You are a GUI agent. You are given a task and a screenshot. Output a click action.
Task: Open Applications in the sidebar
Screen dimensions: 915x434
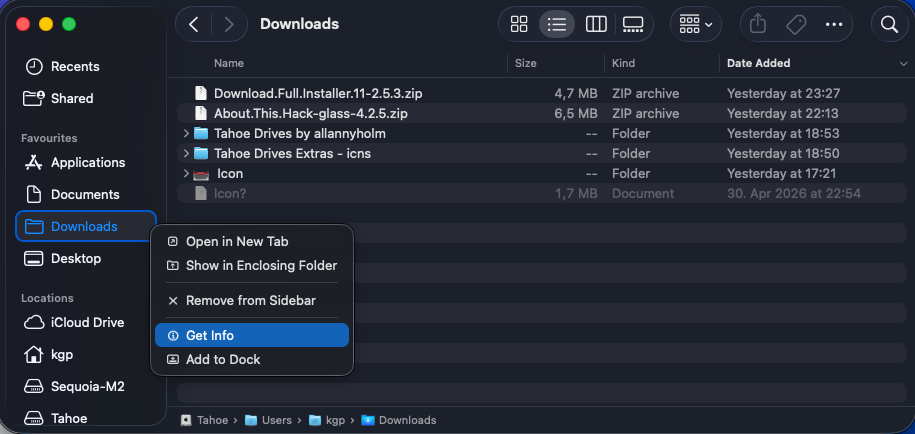click(x=75, y=162)
